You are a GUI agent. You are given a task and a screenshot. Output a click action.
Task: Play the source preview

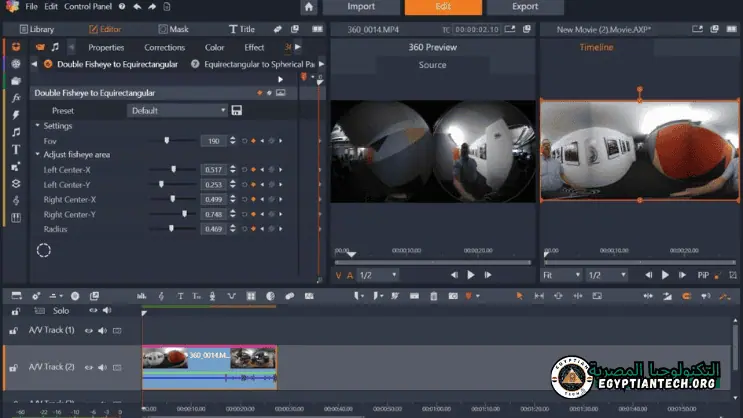(x=471, y=275)
